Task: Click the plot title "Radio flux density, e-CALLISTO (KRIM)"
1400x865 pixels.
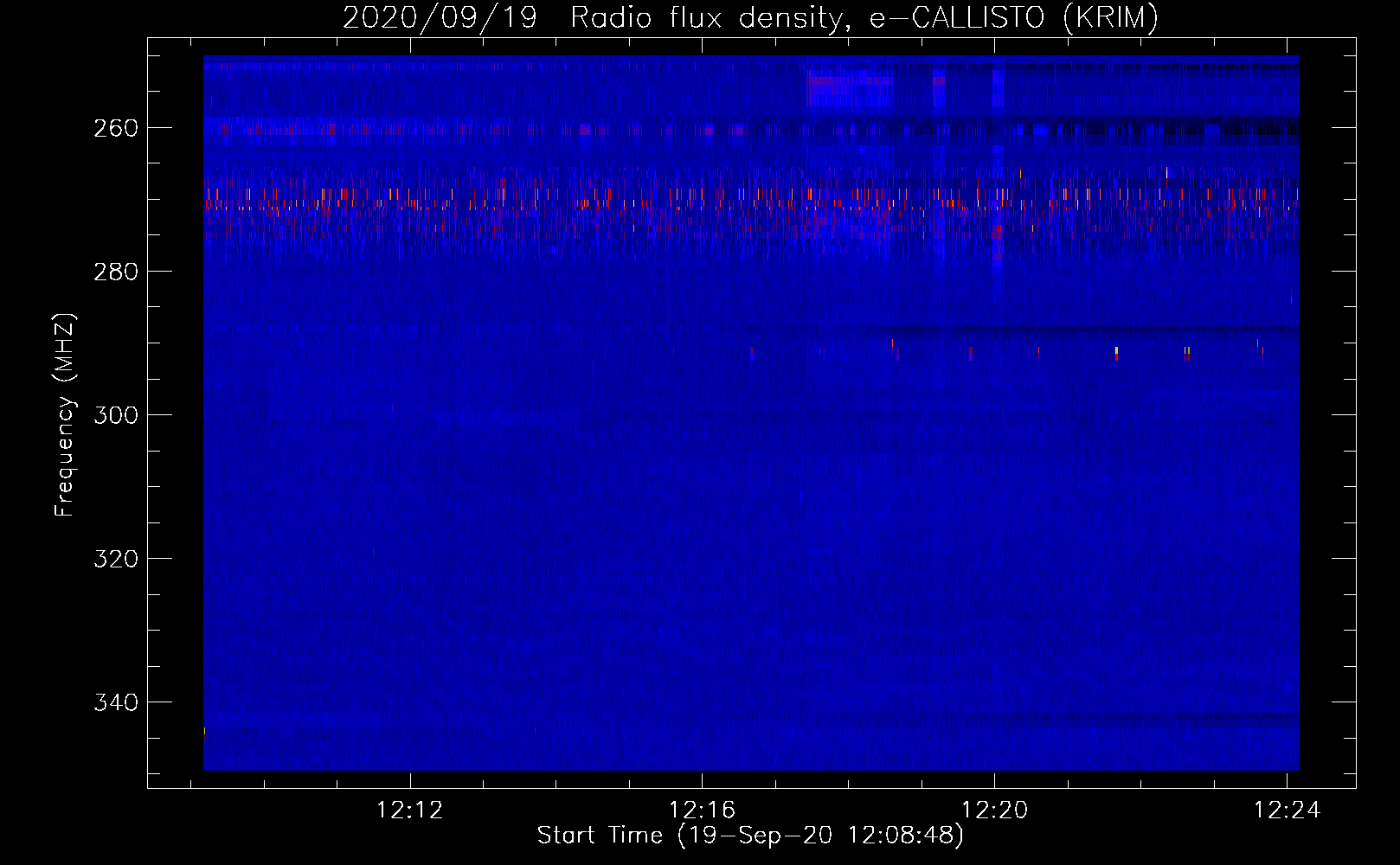Action: (x=864, y=17)
